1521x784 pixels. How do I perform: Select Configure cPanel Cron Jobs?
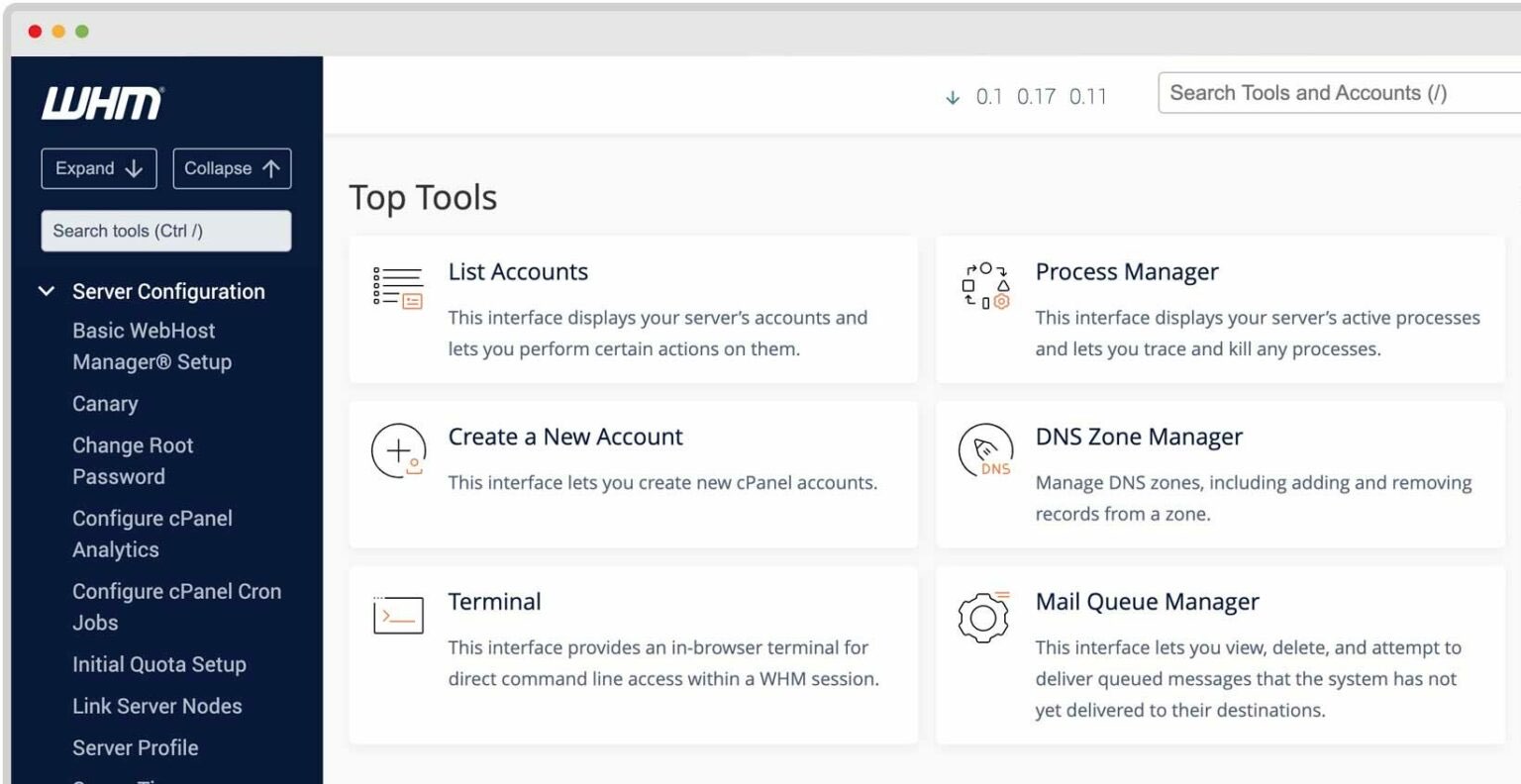(176, 607)
